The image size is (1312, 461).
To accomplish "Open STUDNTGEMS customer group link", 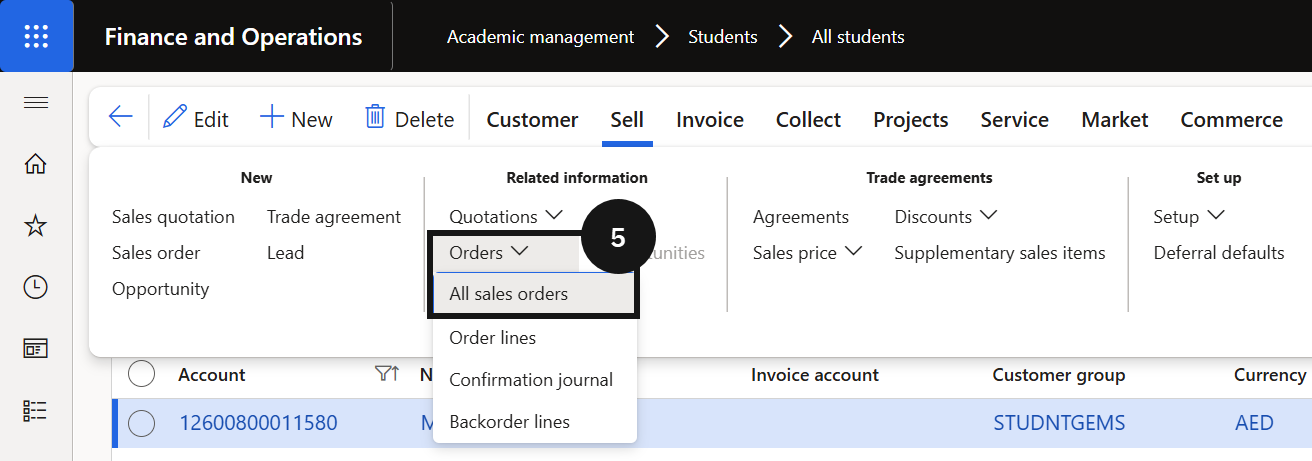I will 1059,423.
